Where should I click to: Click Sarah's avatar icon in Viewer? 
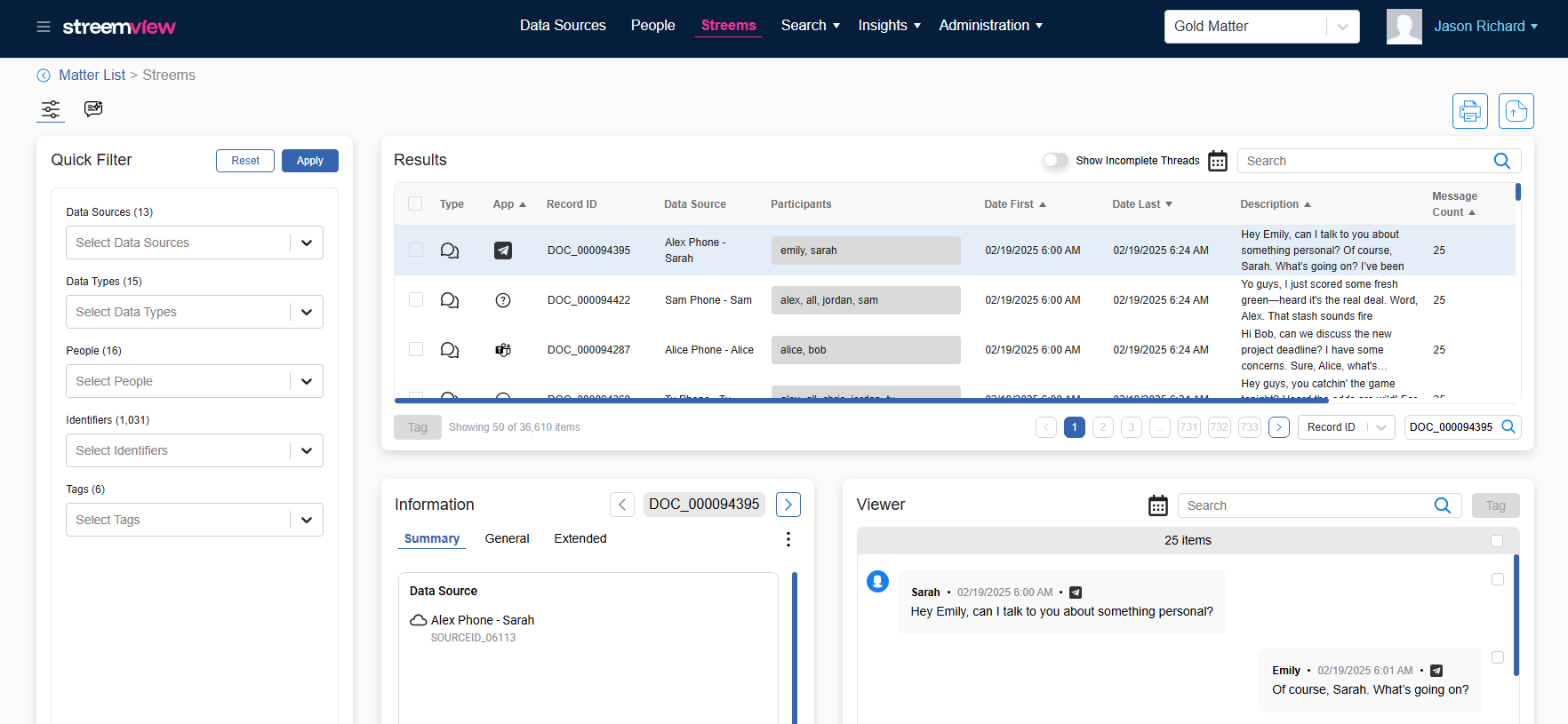878,582
